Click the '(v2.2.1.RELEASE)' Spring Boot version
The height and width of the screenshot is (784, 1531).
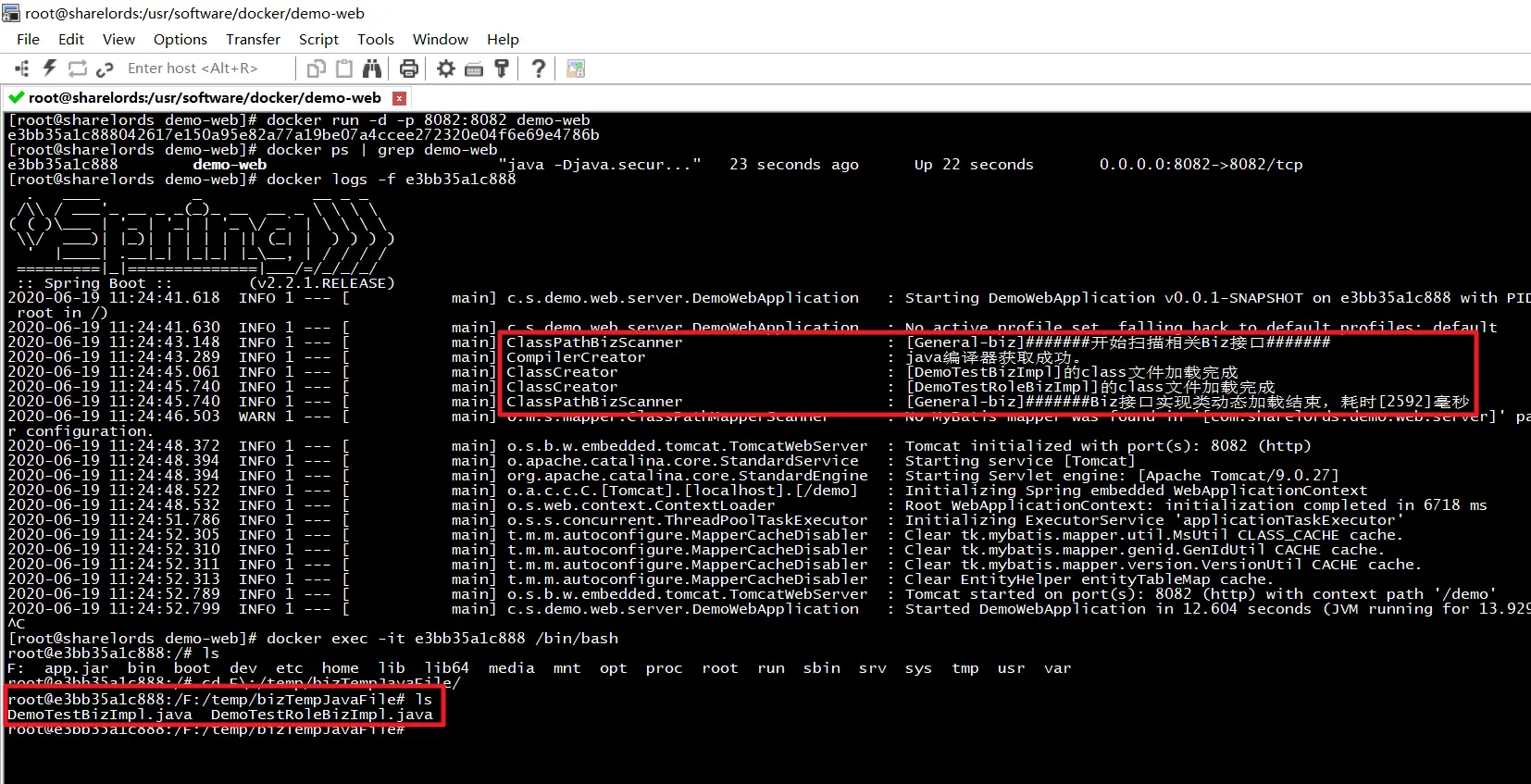(321, 283)
